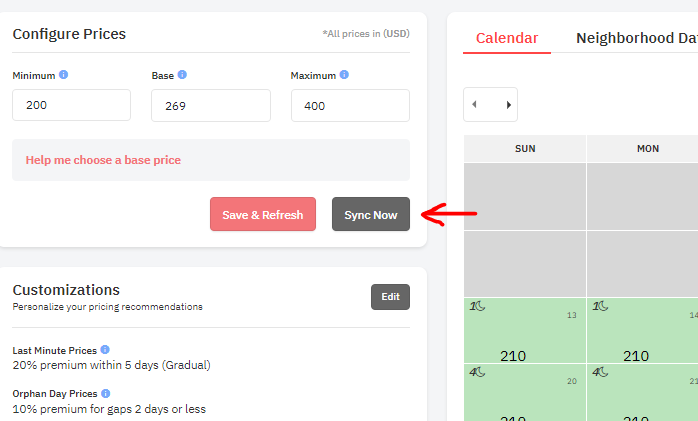Click moon icon on Monday the 14th

[602, 306]
